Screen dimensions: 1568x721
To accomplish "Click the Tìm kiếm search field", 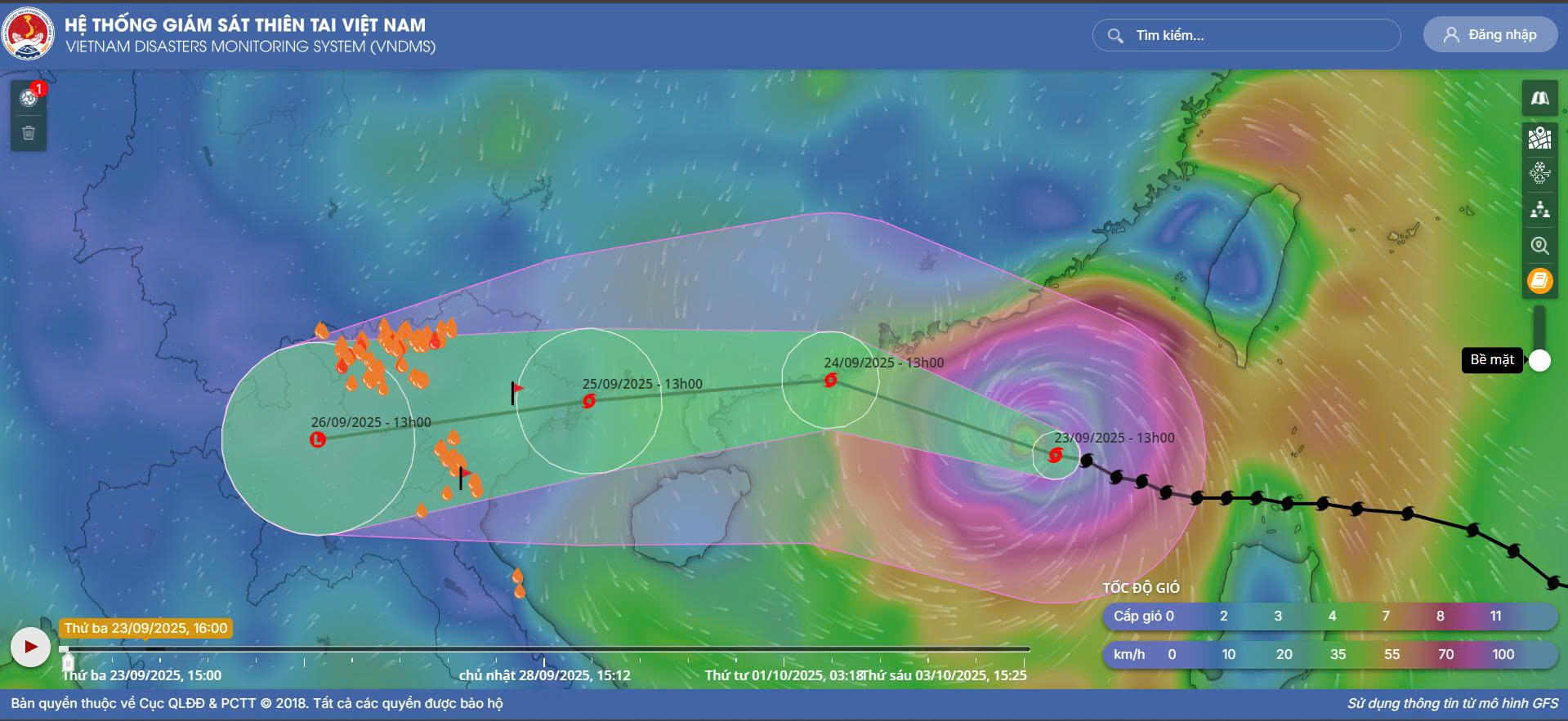I will pyautogui.click(x=1246, y=35).
